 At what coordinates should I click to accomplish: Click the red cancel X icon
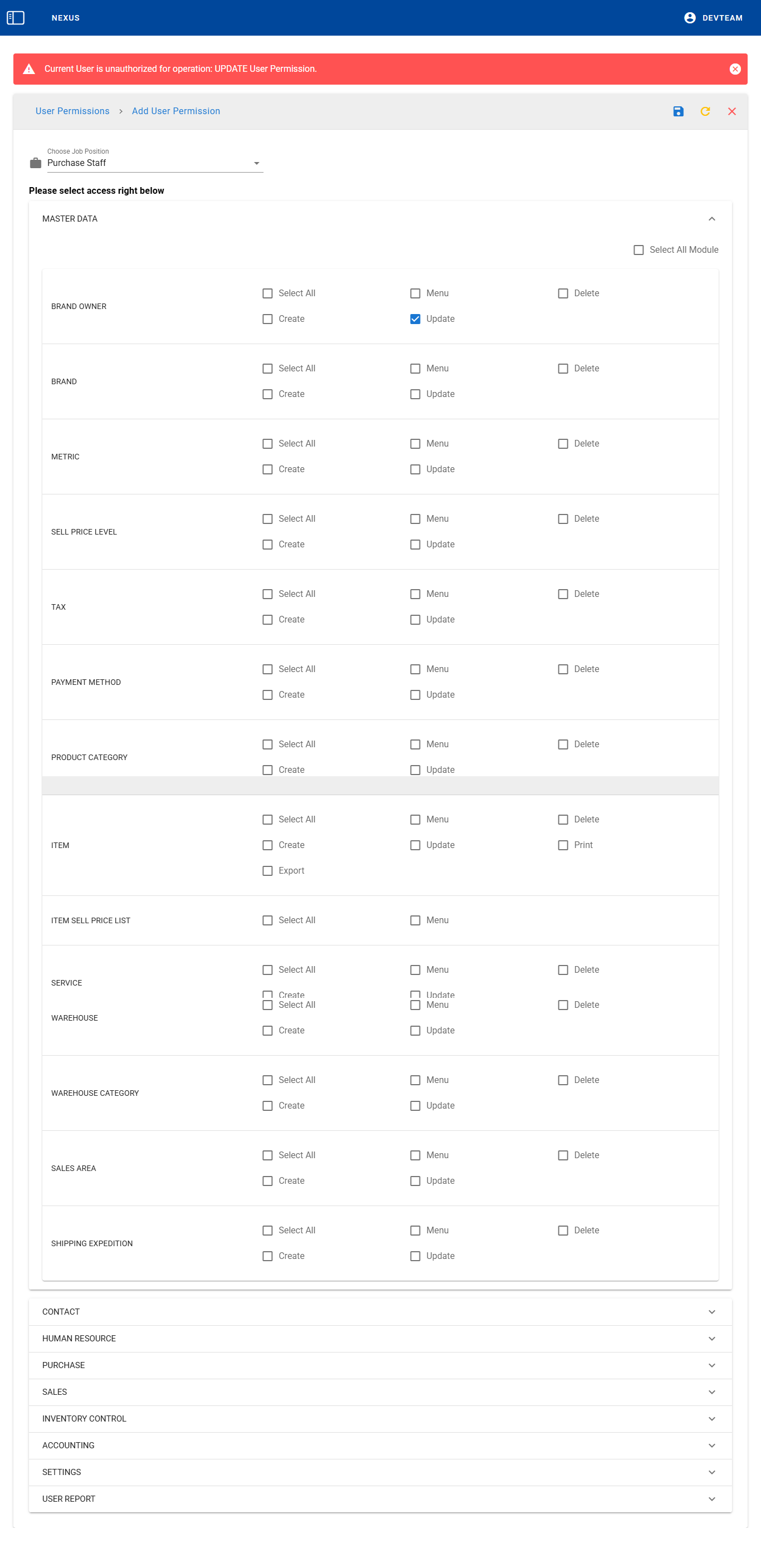pos(732,111)
